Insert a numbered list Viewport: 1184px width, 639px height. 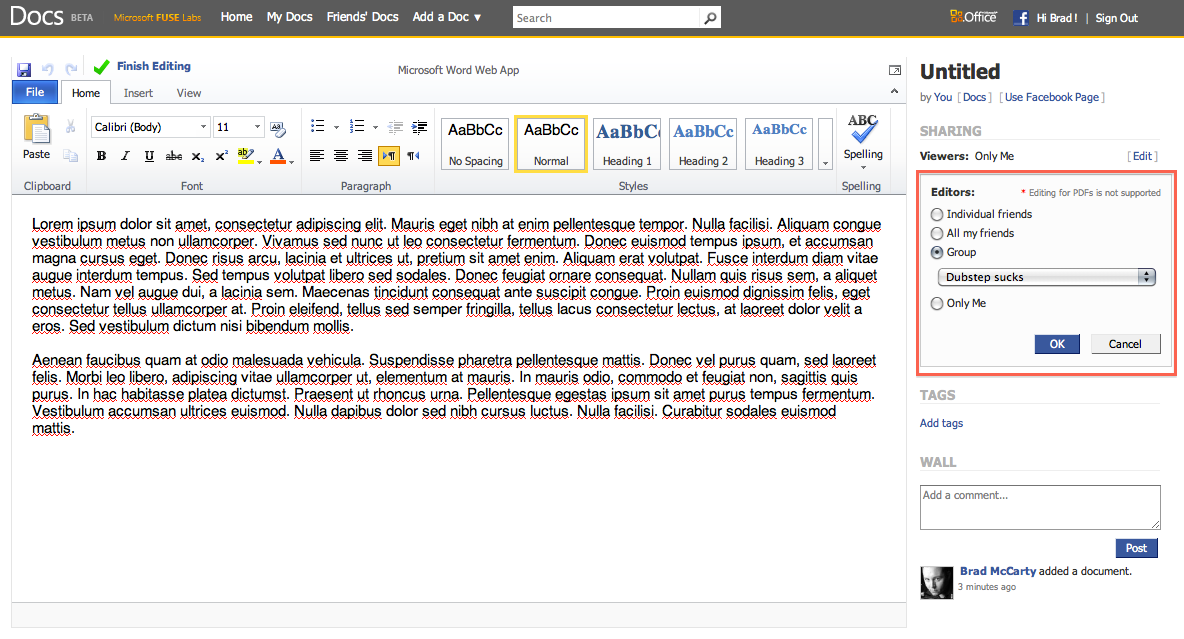tap(357, 126)
